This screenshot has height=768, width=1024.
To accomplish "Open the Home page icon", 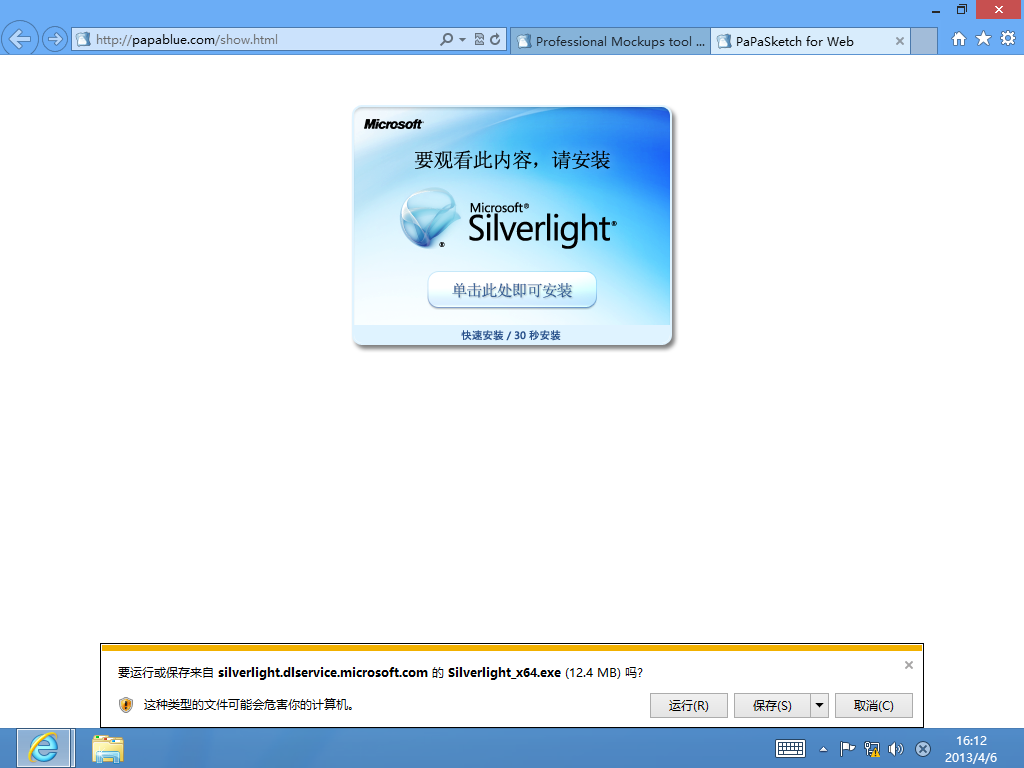I will point(959,39).
